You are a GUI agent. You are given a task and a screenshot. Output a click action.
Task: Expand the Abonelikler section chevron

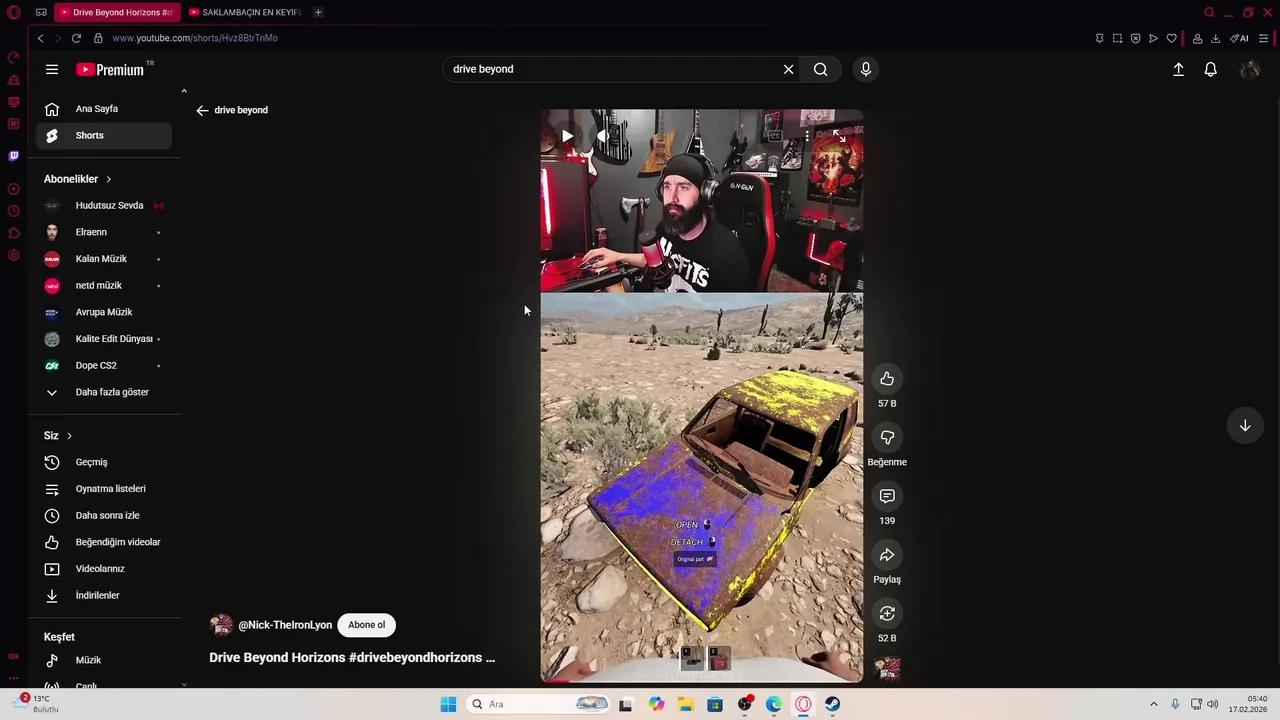pos(108,179)
